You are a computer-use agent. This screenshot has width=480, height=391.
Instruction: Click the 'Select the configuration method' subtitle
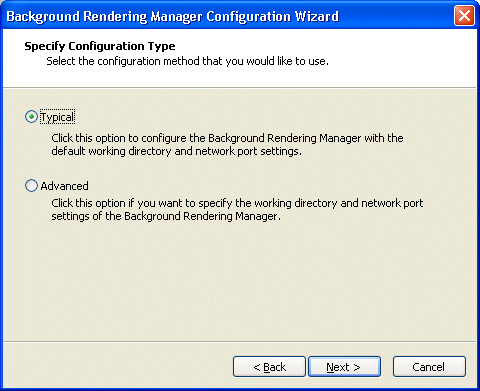pos(187,61)
